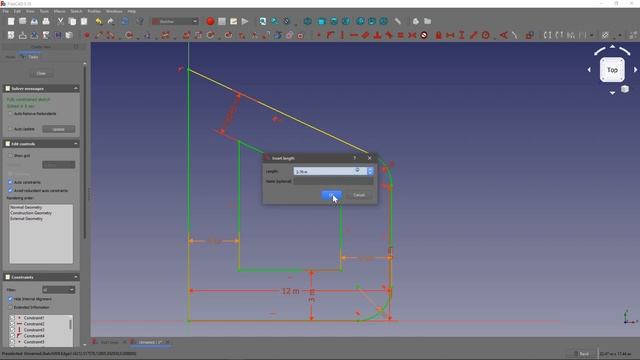Apply the symmetric constraint
Screen dimensions: 640x360
click(x=412, y=36)
